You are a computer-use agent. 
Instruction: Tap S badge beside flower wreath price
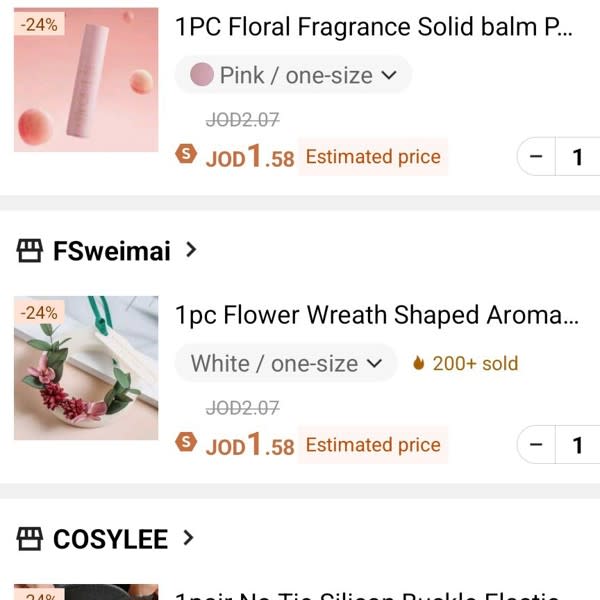click(x=186, y=442)
